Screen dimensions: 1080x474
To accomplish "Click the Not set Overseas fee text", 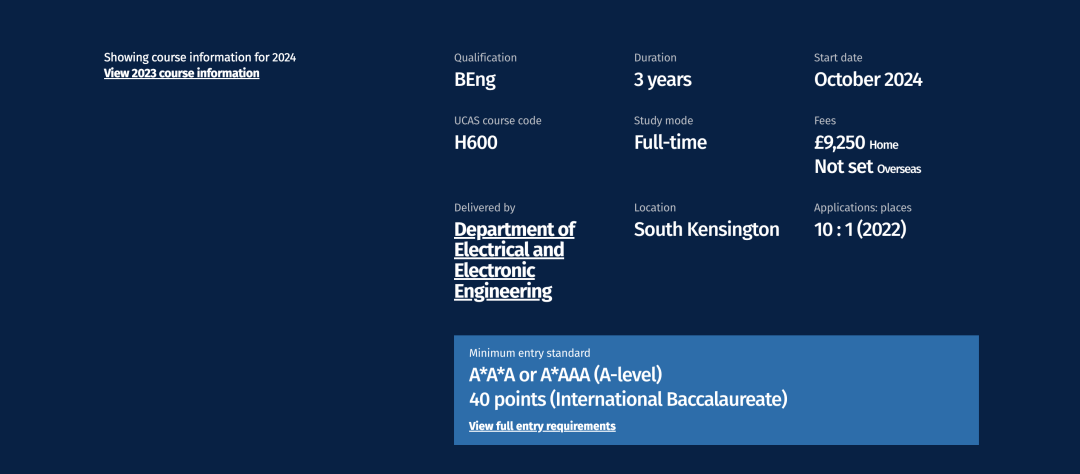I will coord(867,168).
